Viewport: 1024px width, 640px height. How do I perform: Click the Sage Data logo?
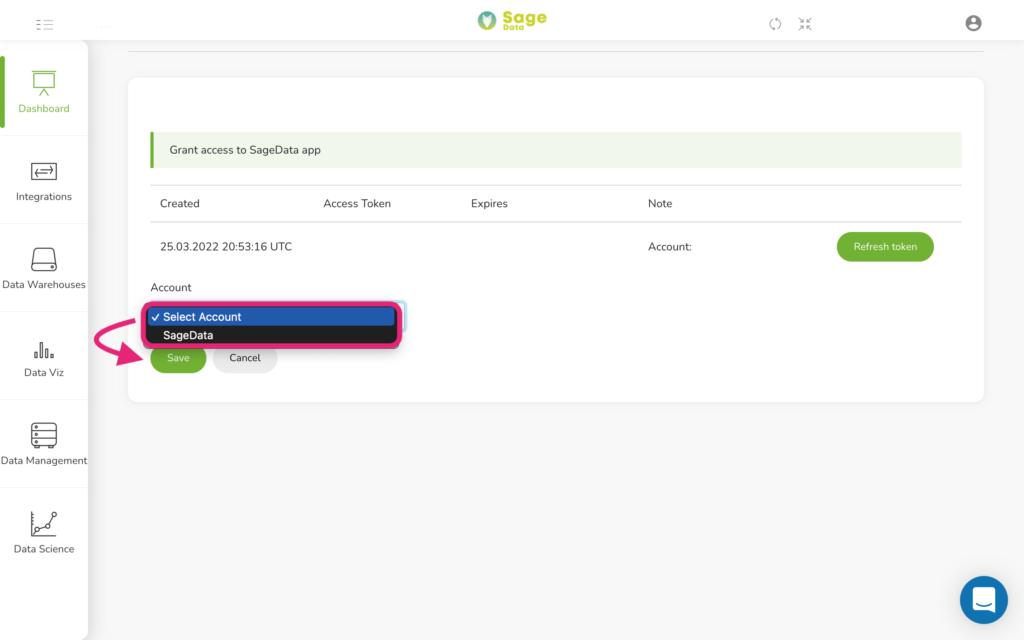[x=512, y=20]
